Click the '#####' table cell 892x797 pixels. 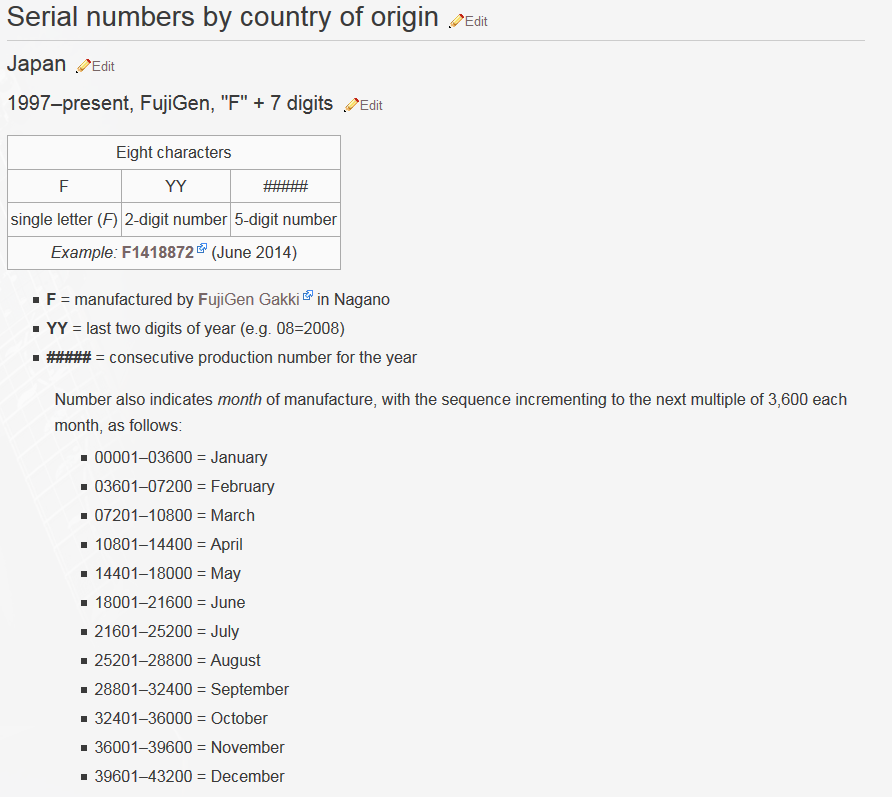286,186
